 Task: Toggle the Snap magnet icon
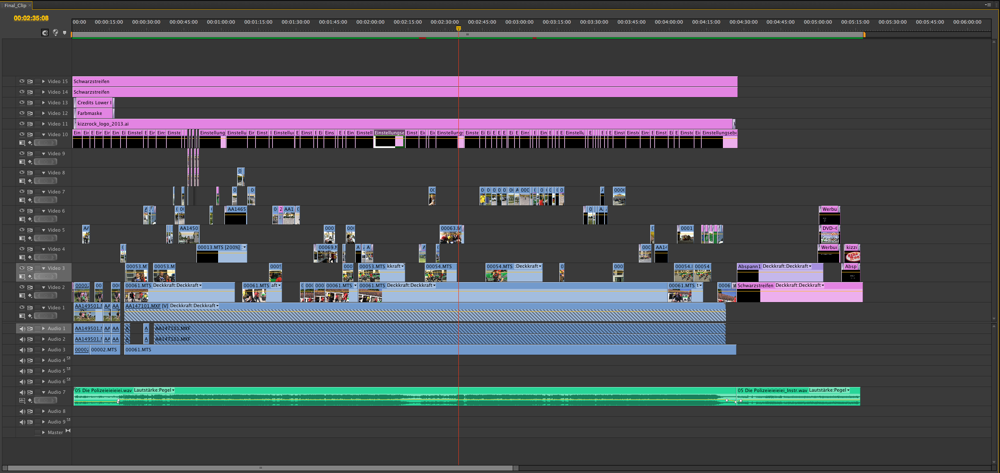[45, 33]
